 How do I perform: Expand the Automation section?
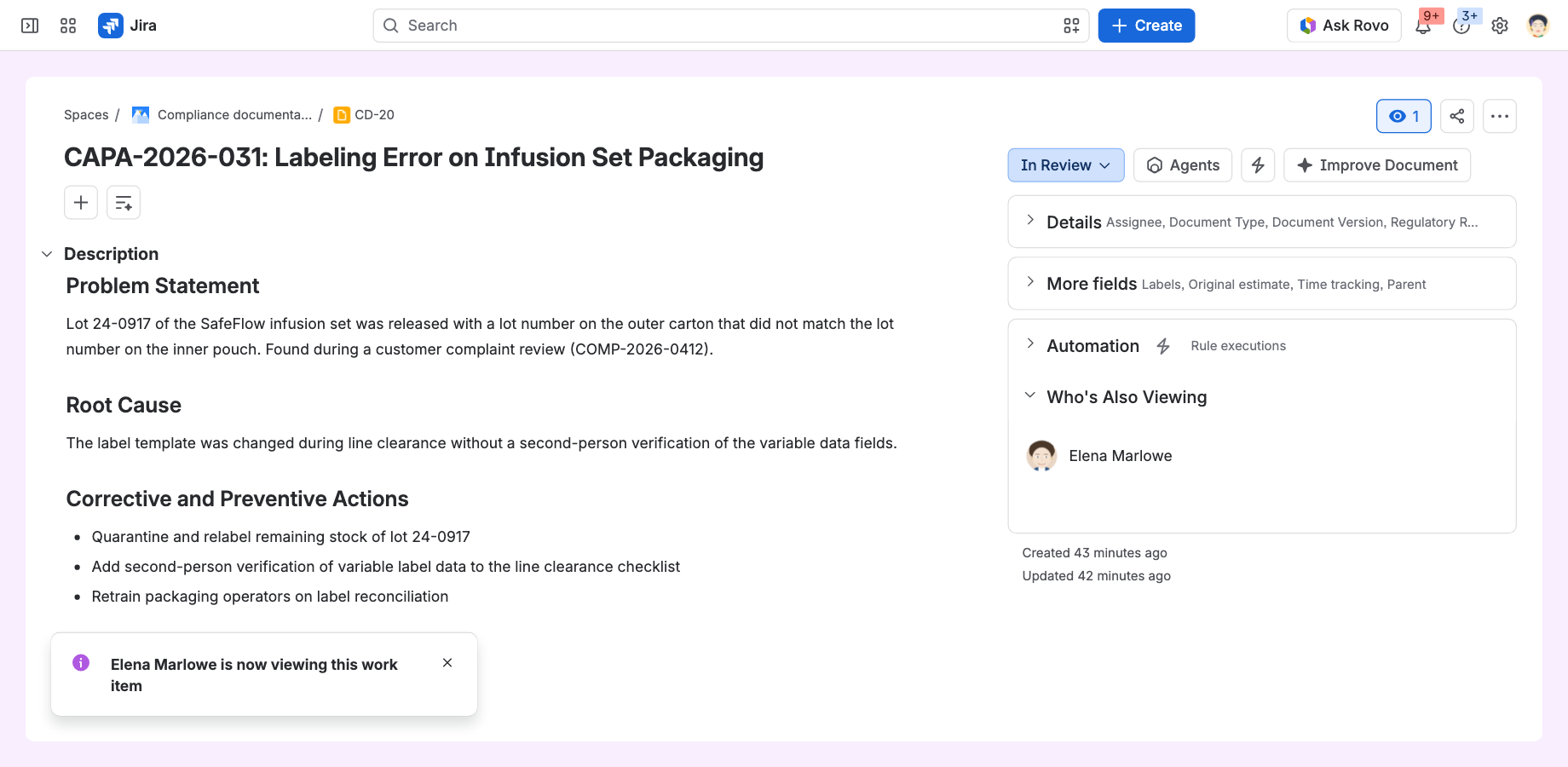[x=1030, y=344]
